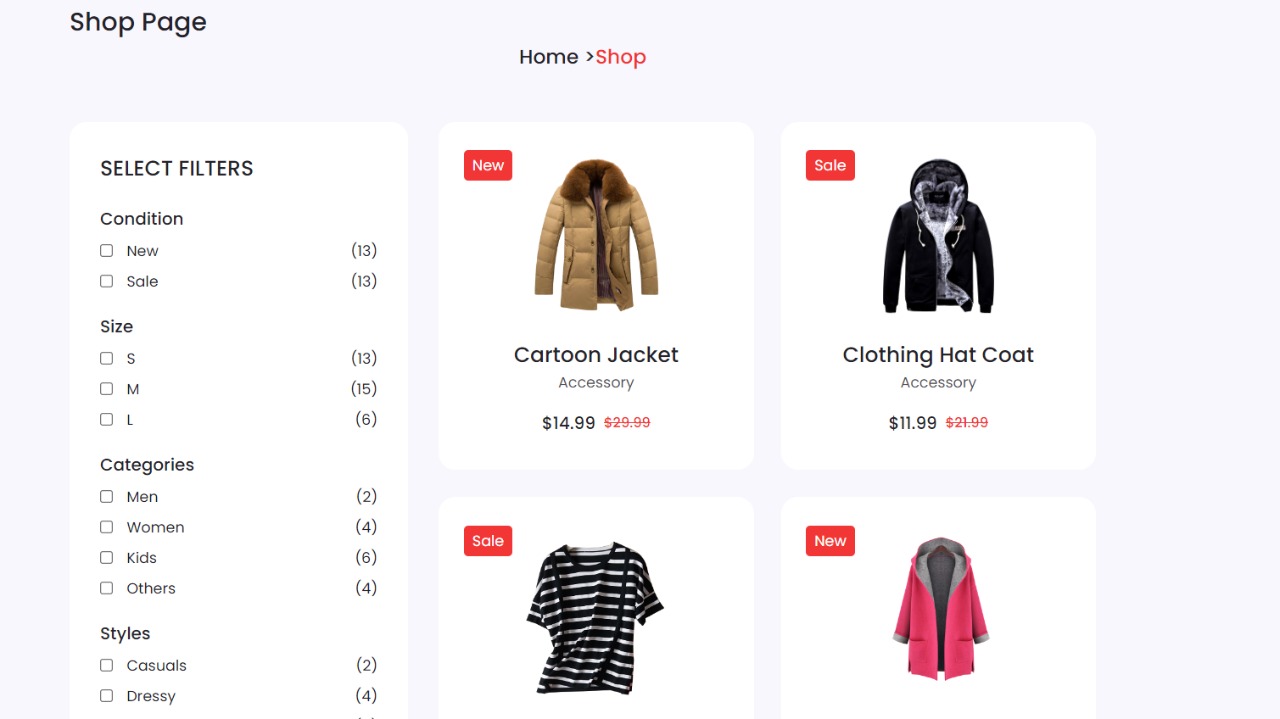Viewport: 1280px width, 719px height.
Task: Click the Sale badge on Clothing Hat Coat
Action: click(x=830, y=165)
